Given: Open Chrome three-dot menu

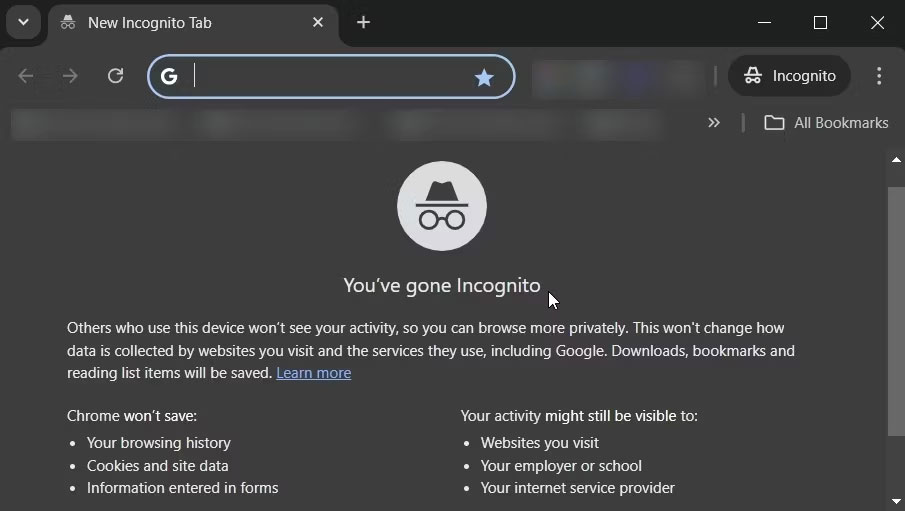Looking at the screenshot, I should point(878,76).
